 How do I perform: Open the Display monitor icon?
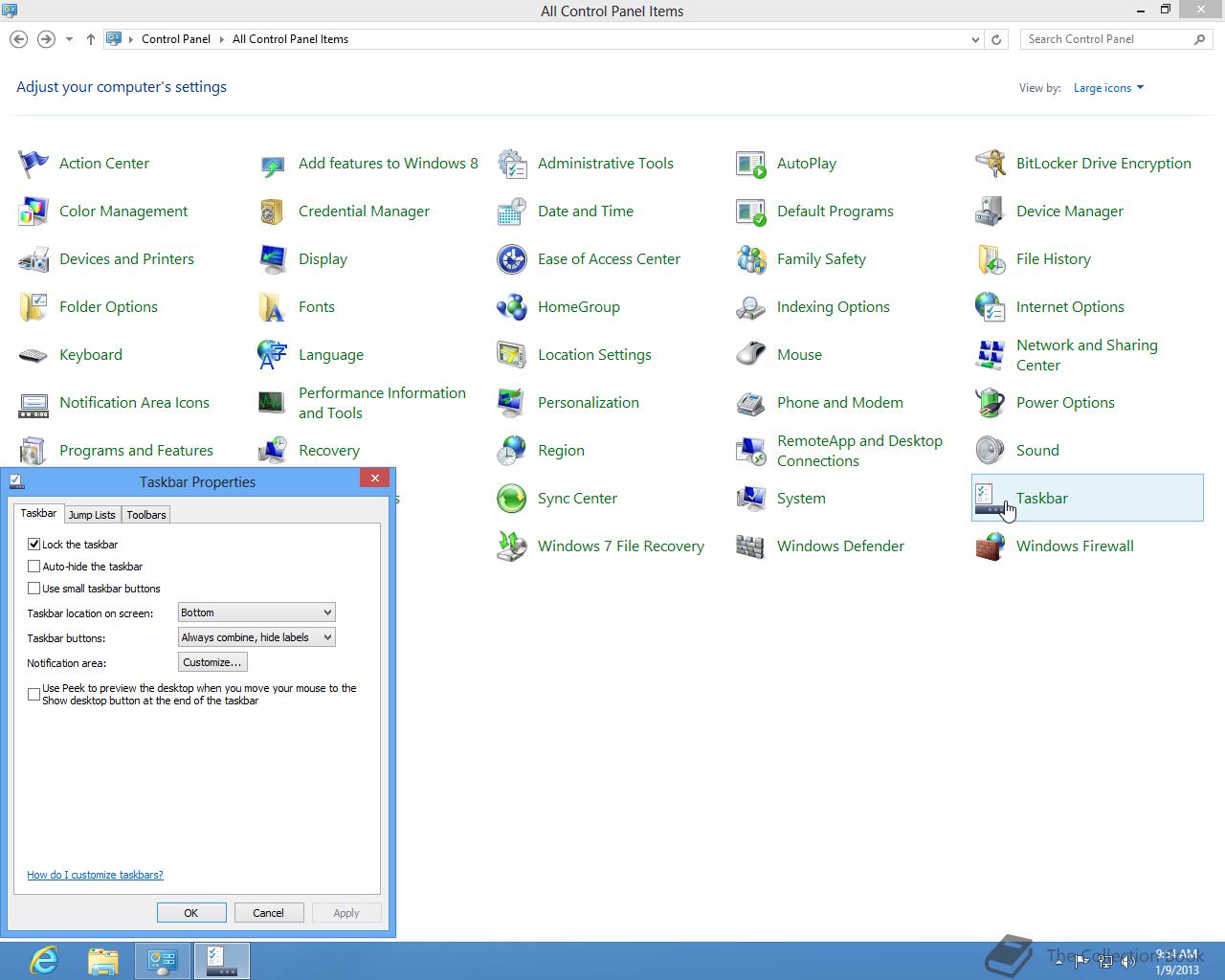pos(273,259)
